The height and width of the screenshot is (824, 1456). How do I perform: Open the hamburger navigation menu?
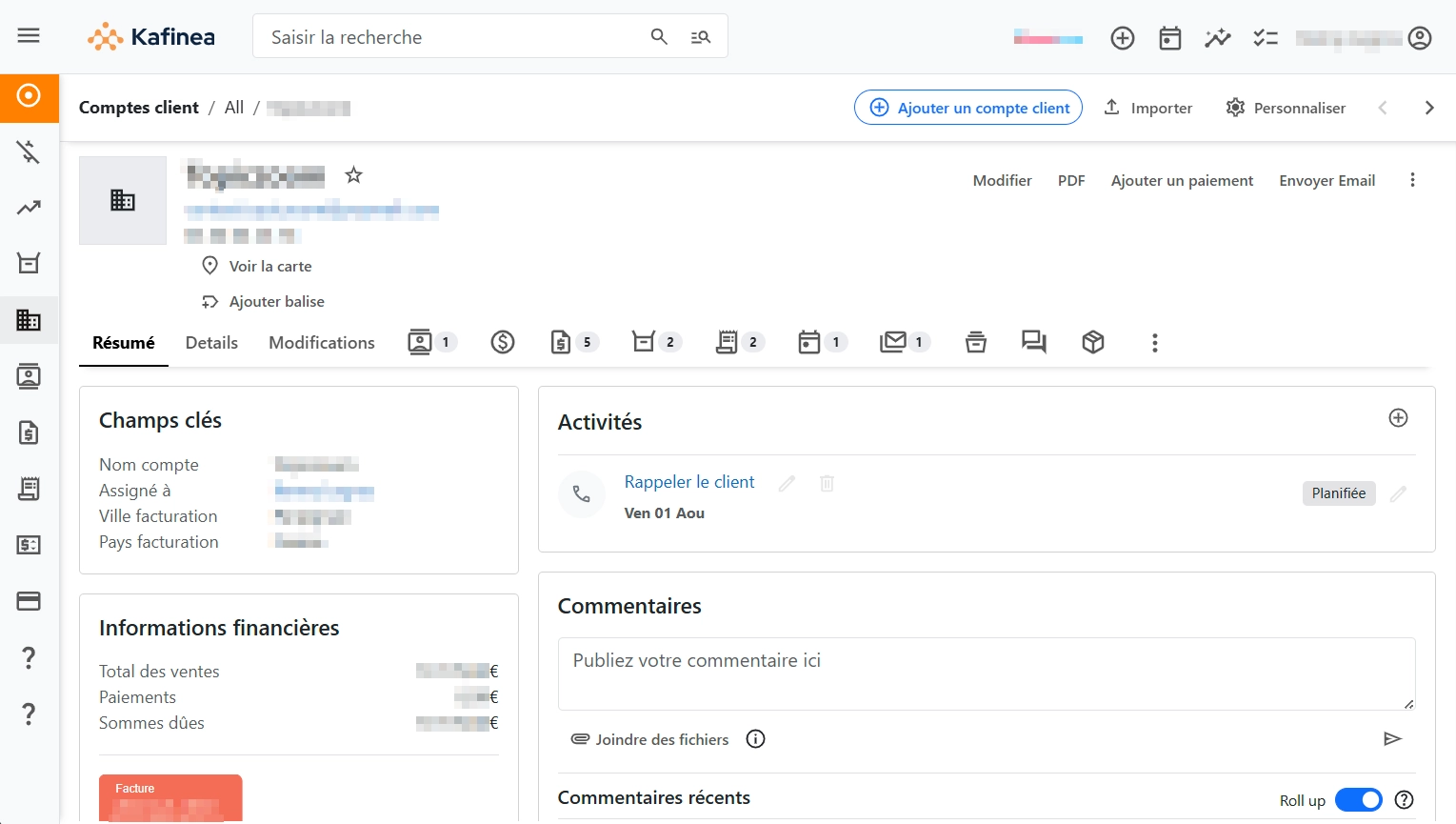click(x=28, y=35)
